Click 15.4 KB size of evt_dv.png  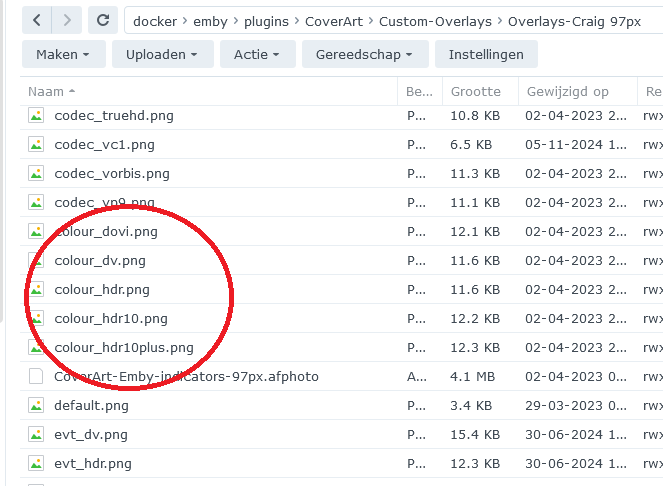(x=475, y=434)
